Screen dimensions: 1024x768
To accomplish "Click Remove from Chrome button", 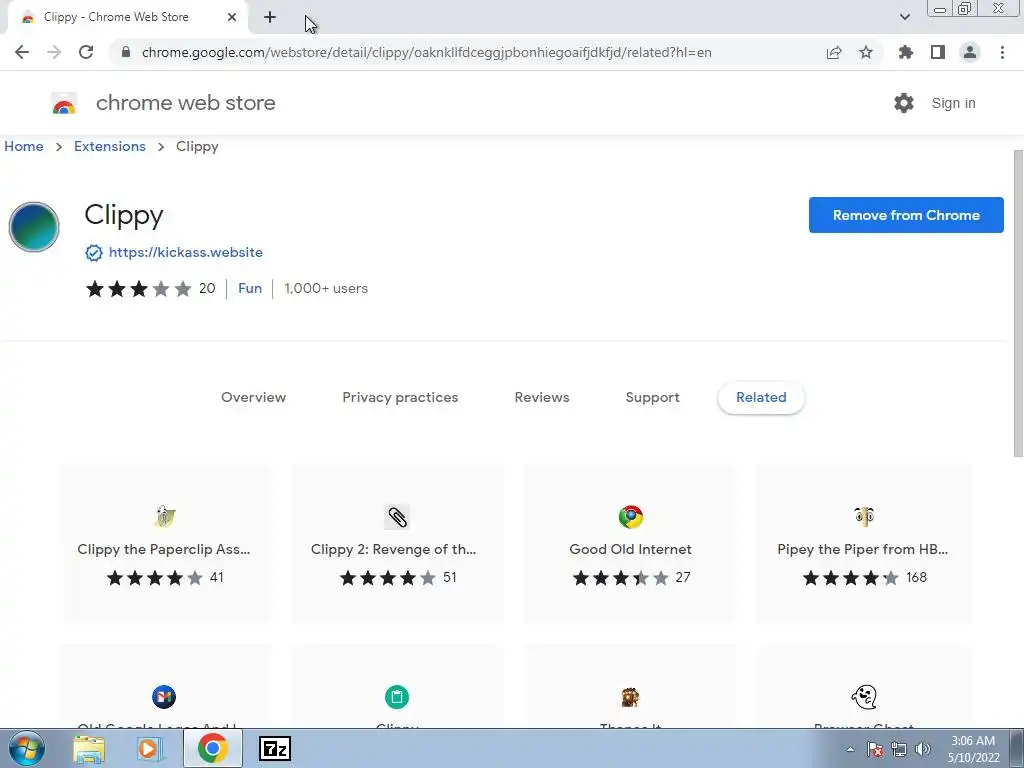I will point(906,215).
